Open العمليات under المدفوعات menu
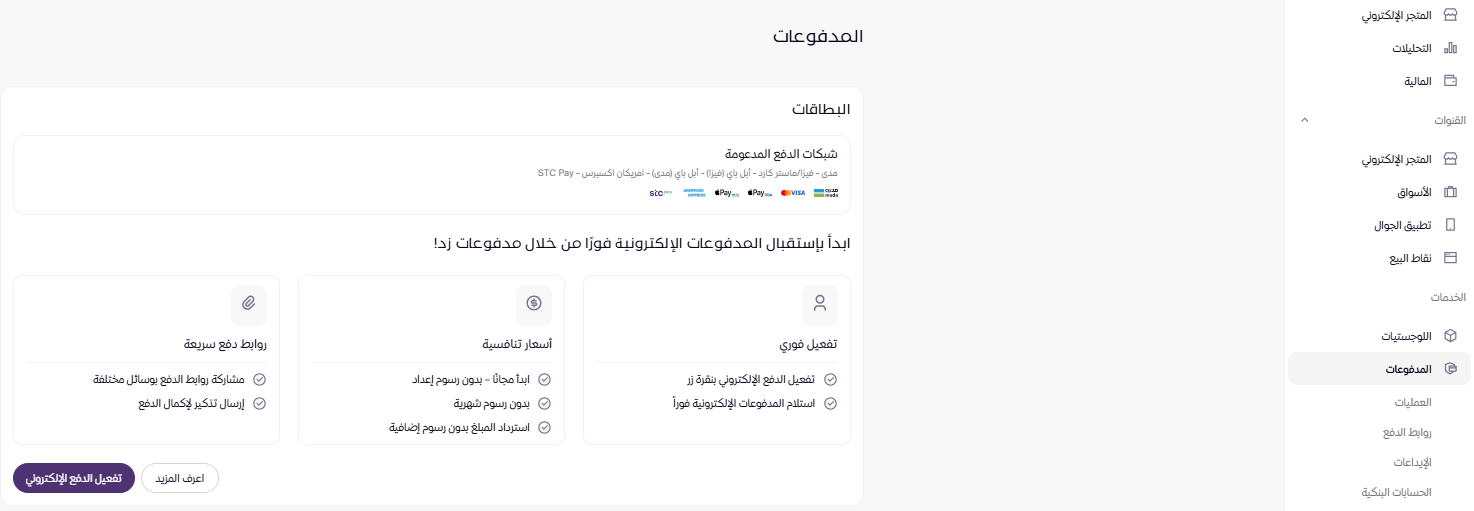1474x511 pixels. (x=1413, y=403)
